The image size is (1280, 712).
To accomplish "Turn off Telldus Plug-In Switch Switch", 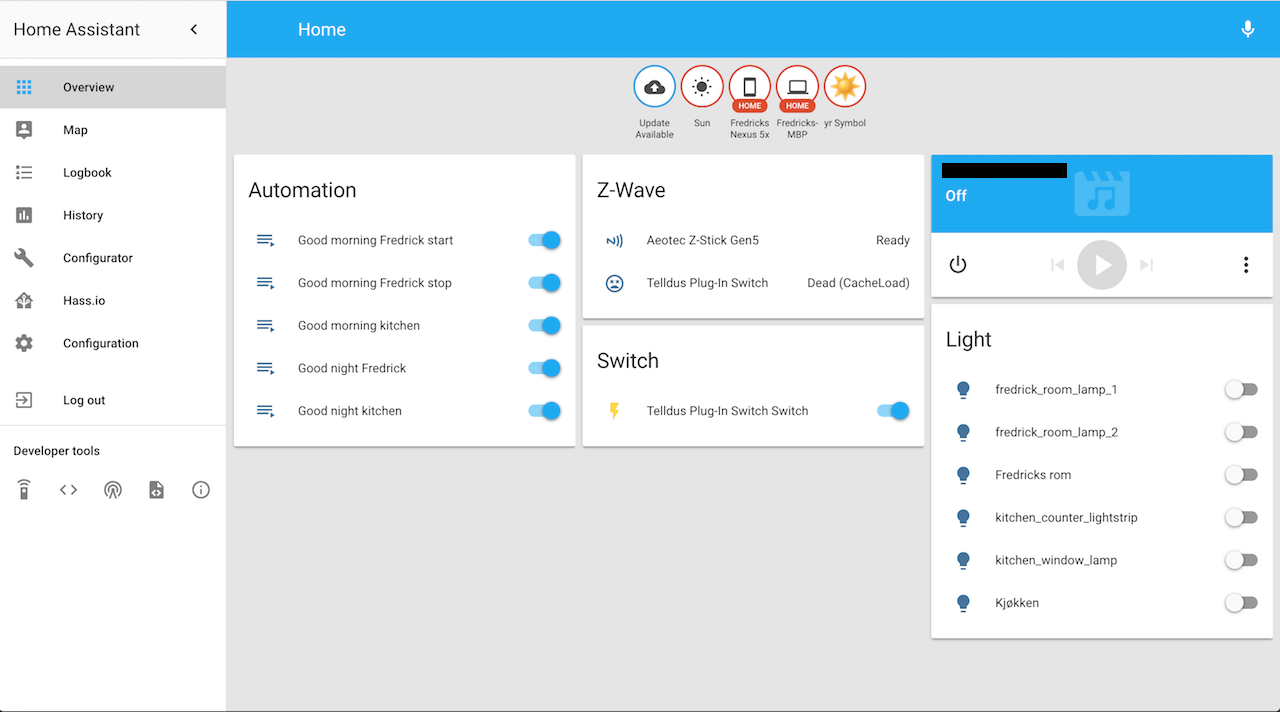I will click(893, 411).
